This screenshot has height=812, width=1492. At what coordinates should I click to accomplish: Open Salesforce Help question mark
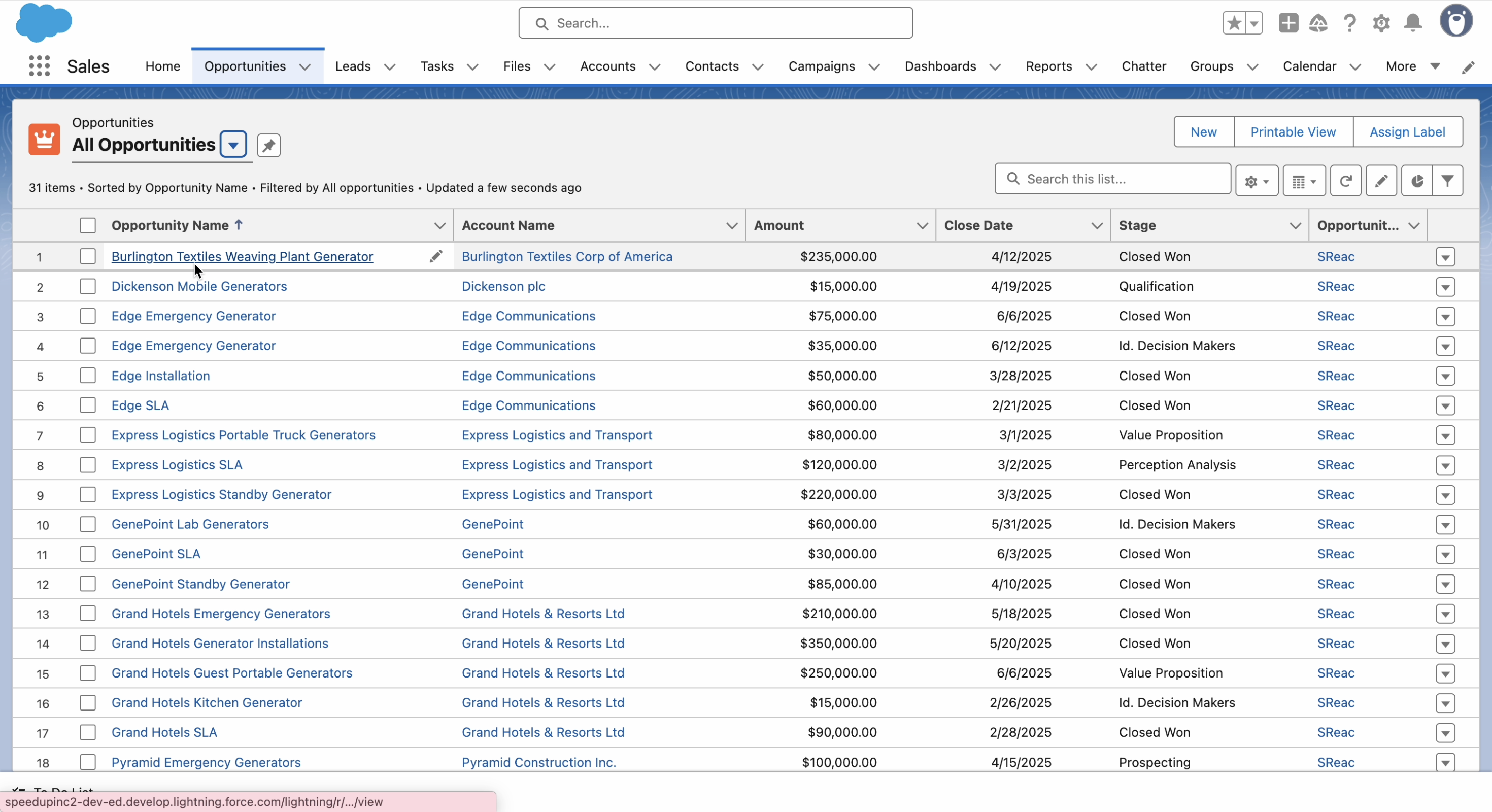(1349, 23)
